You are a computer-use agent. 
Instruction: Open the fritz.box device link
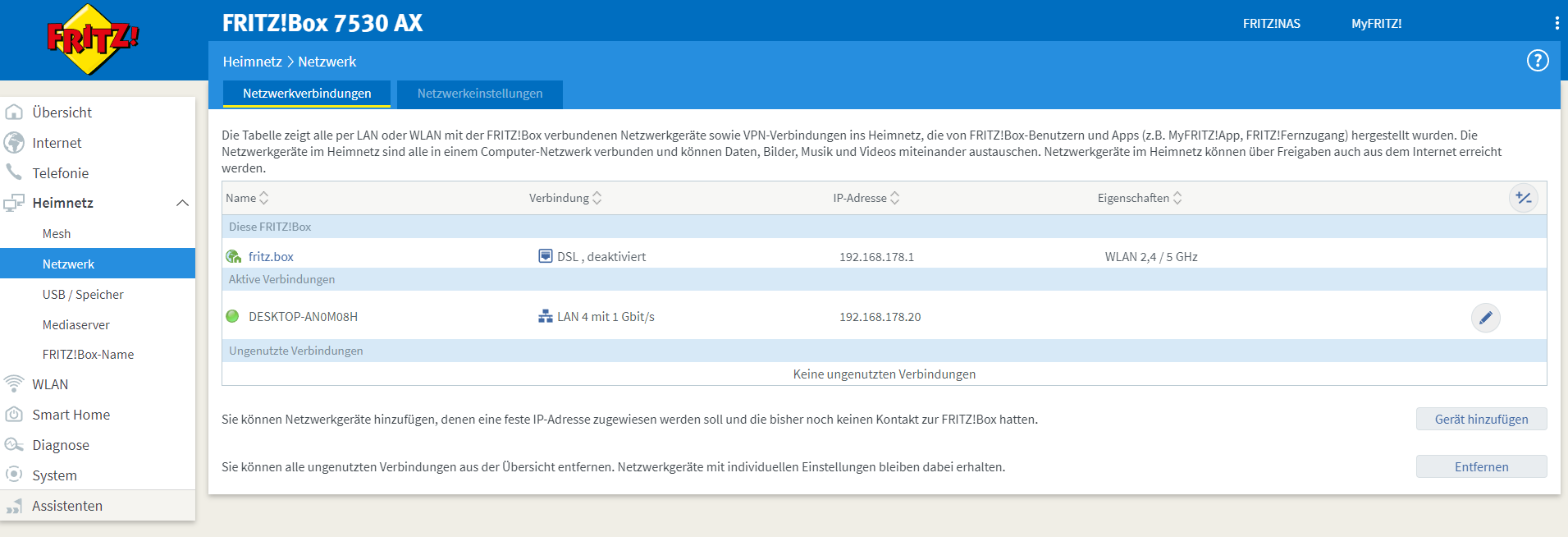point(271,256)
